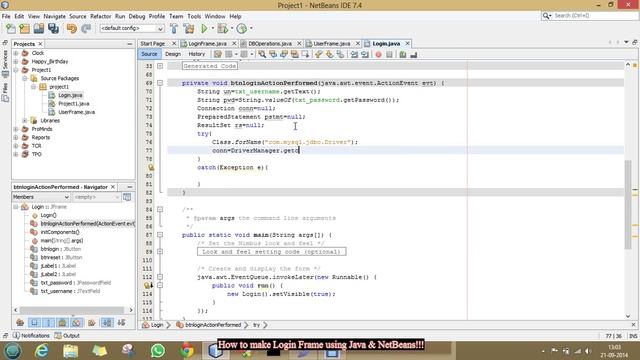Expand the Generated Code fold at line 33
The height and width of the screenshot is (360, 640).
point(160,66)
